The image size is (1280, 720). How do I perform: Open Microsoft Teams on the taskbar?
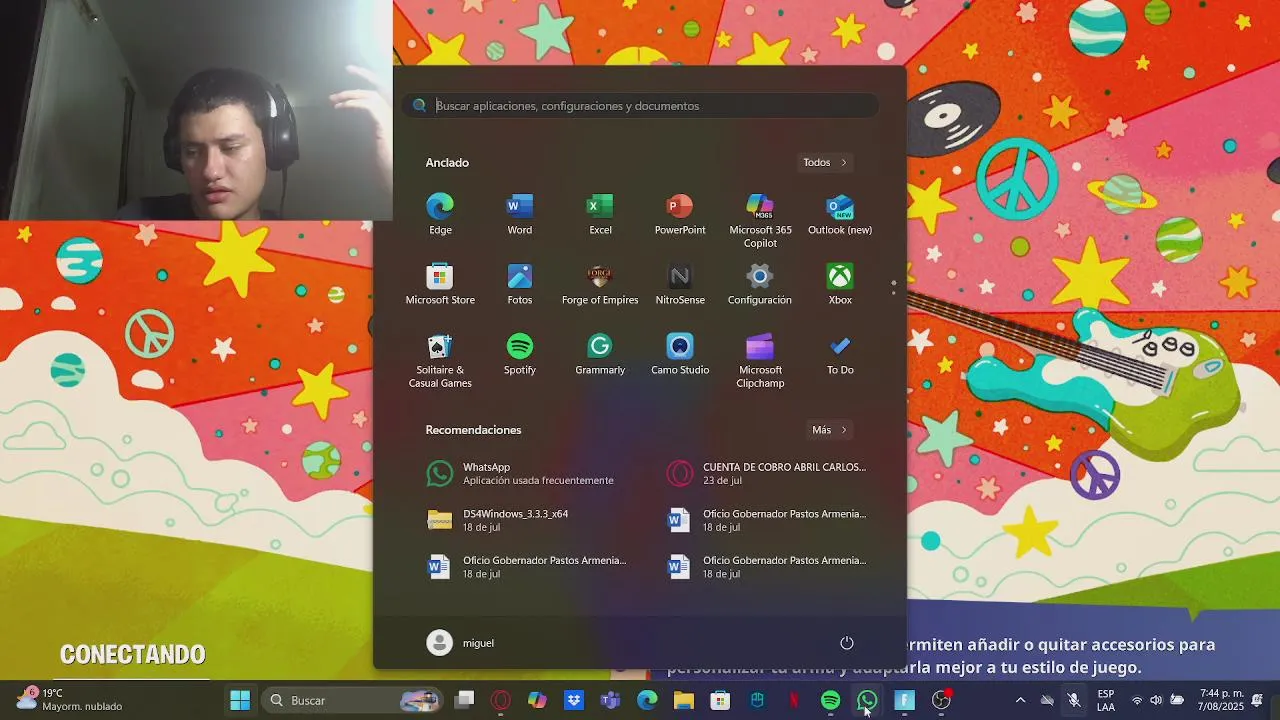610,700
